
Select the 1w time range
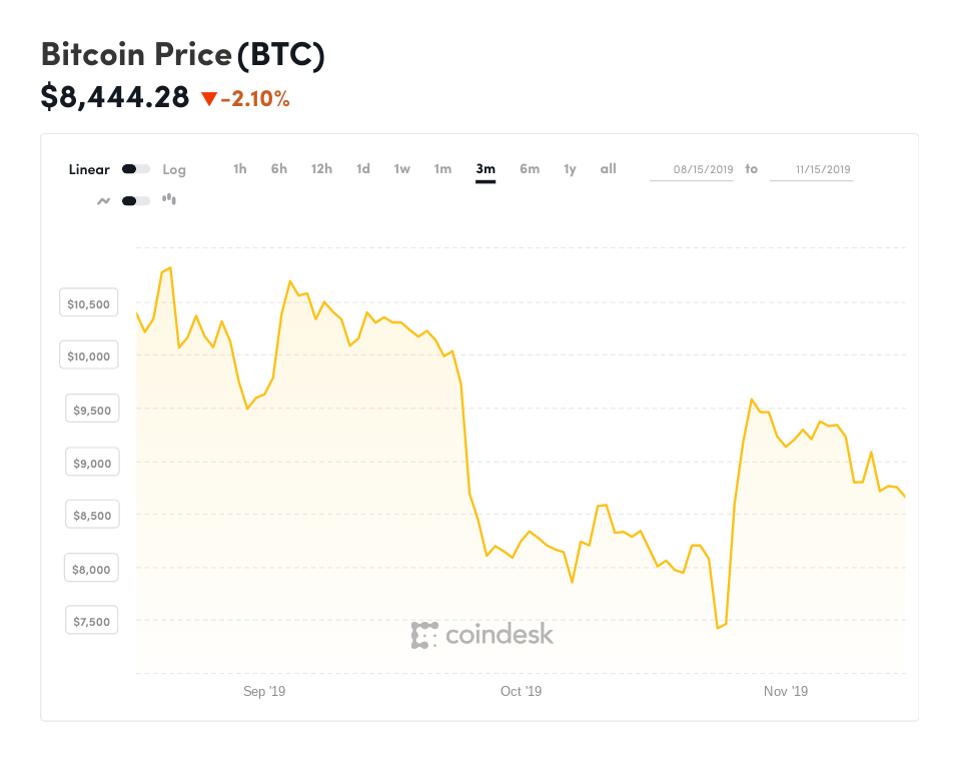point(401,169)
